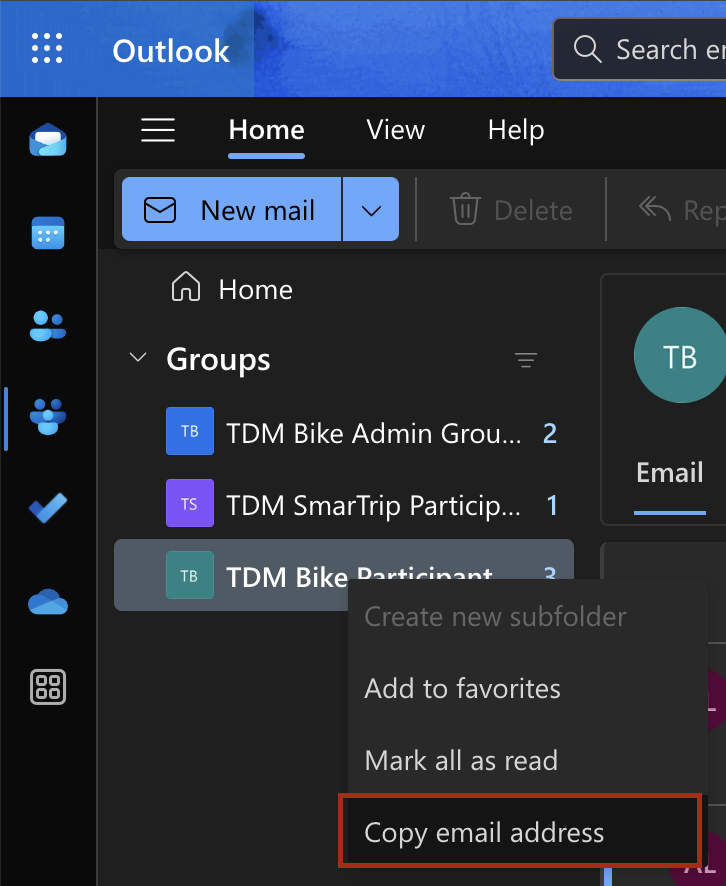Click the Search input box
Screen dimensions: 726x886
click(640, 49)
